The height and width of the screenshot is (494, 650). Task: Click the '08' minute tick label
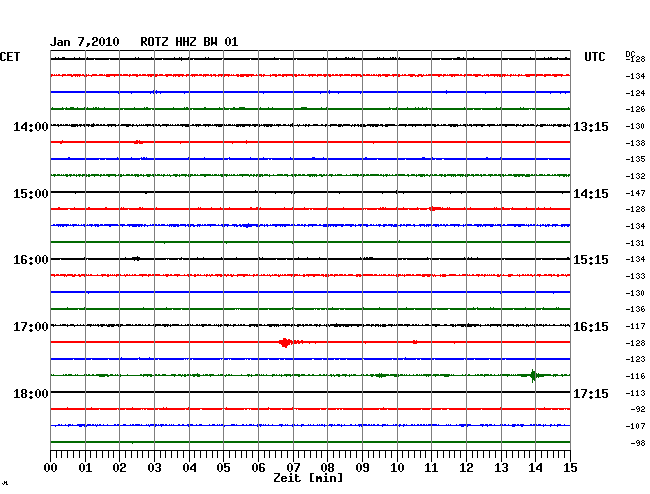(x=327, y=468)
